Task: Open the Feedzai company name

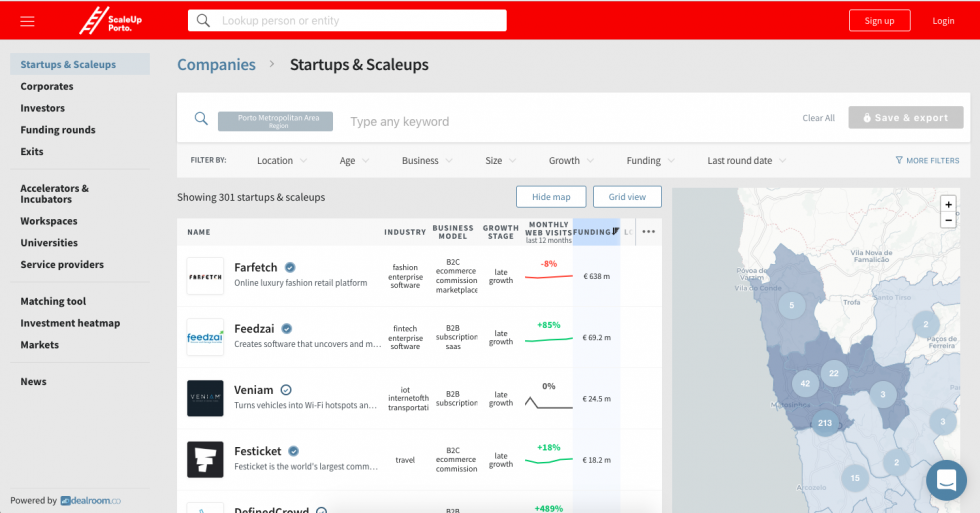Action: (x=254, y=329)
